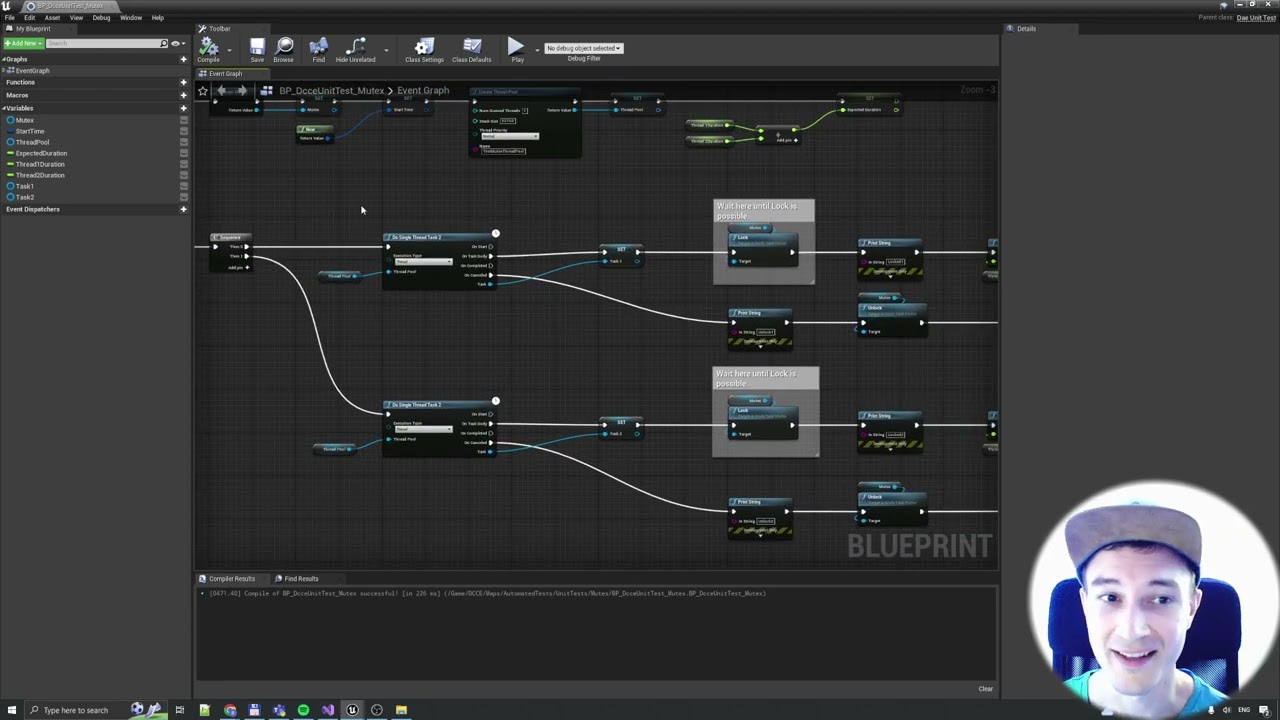
Task: Open the File menu
Action: [10, 17]
